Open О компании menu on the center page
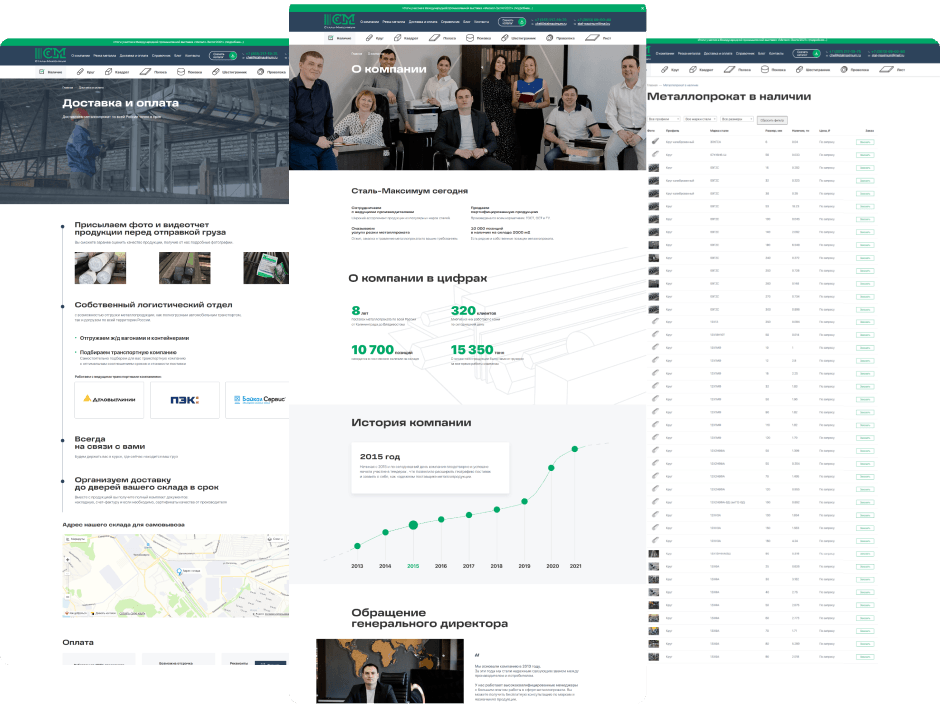The image size is (940, 704). tap(369, 22)
